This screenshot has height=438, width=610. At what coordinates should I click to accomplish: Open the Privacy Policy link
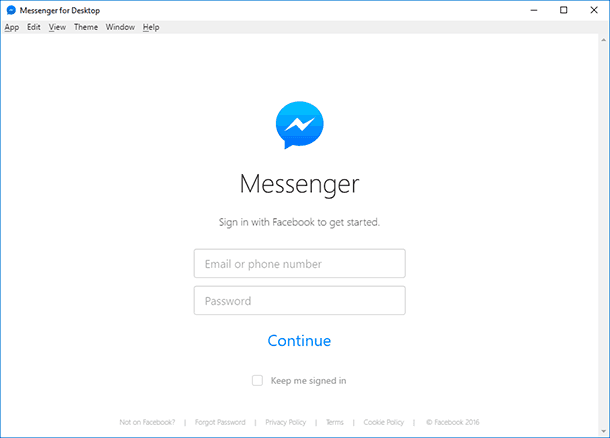[286, 422]
